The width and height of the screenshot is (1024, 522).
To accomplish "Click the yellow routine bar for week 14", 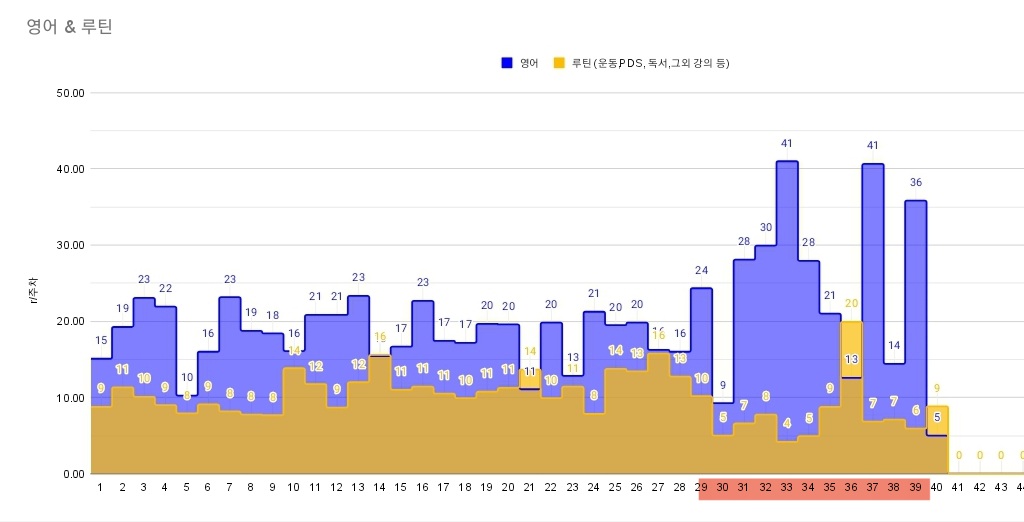I will [380, 415].
